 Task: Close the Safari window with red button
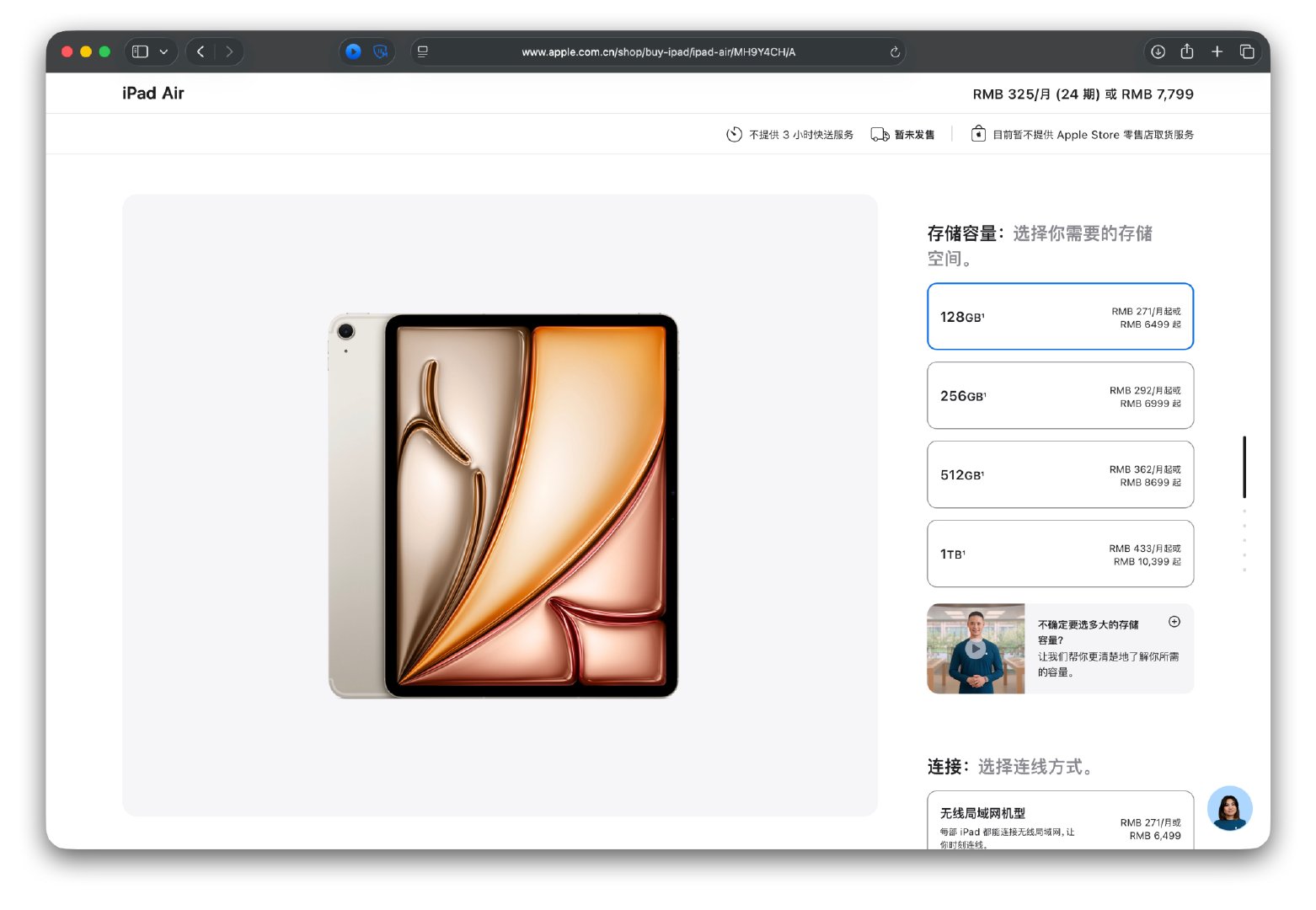pyautogui.click(x=67, y=51)
